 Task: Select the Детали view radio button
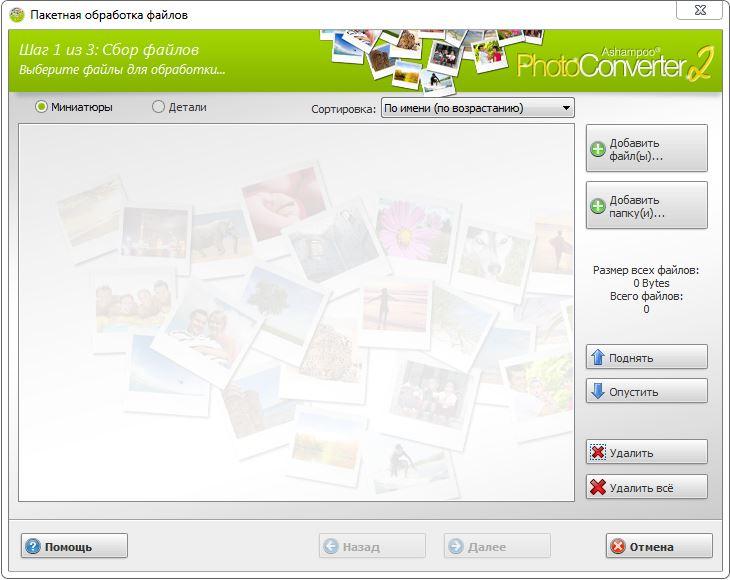tap(158, 107)
